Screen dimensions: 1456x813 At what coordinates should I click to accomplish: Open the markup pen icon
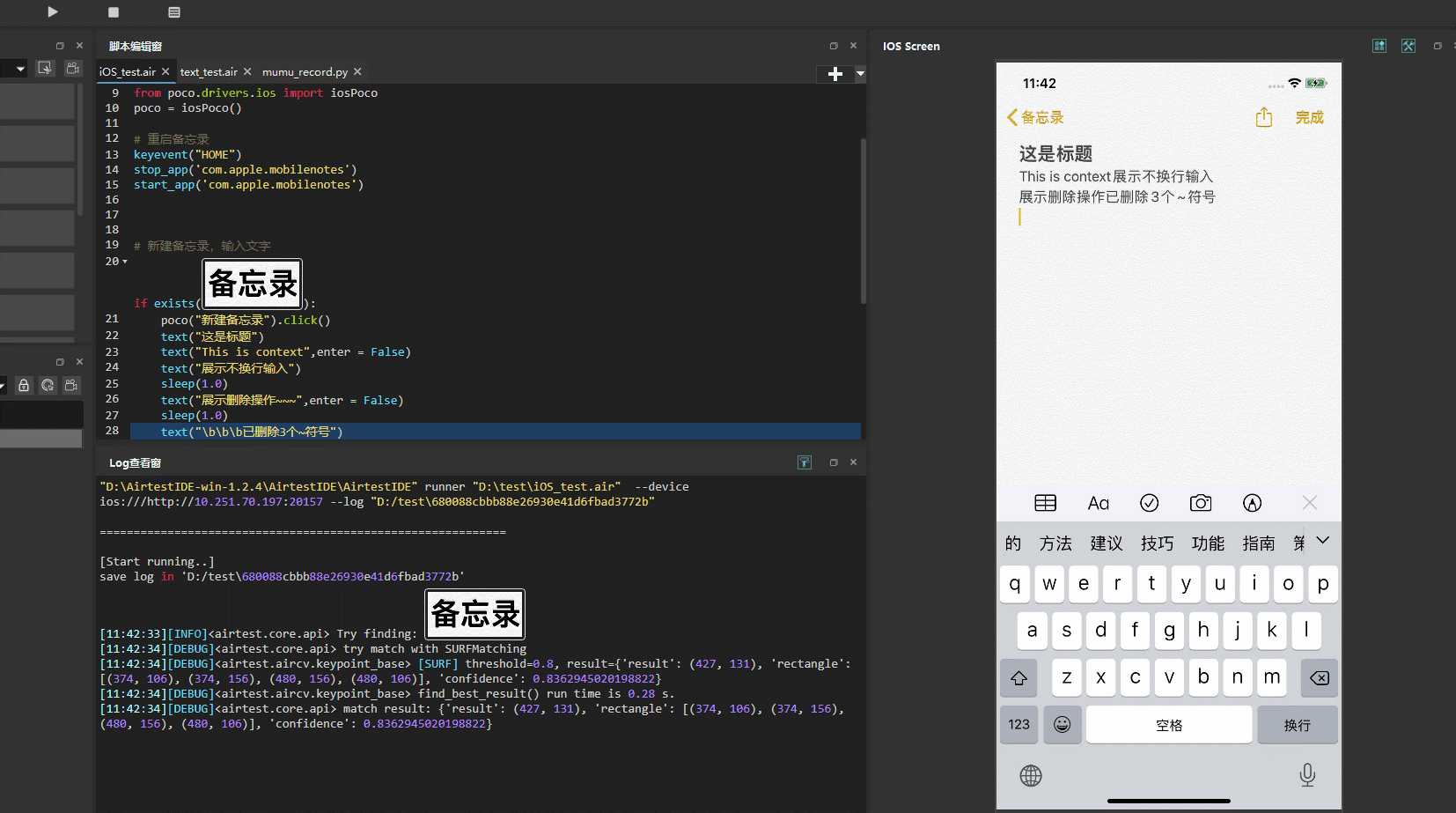1252,503
